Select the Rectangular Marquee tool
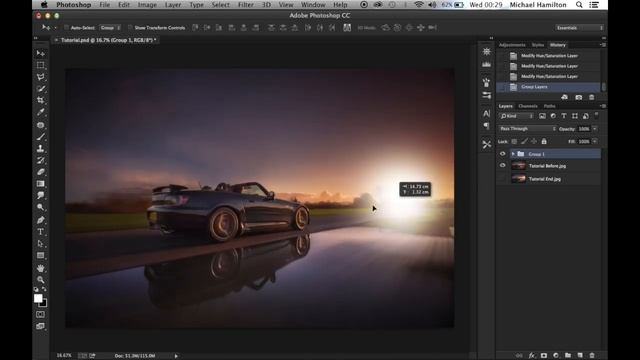This screenshot has width=640, height=360. click(40, 65)
